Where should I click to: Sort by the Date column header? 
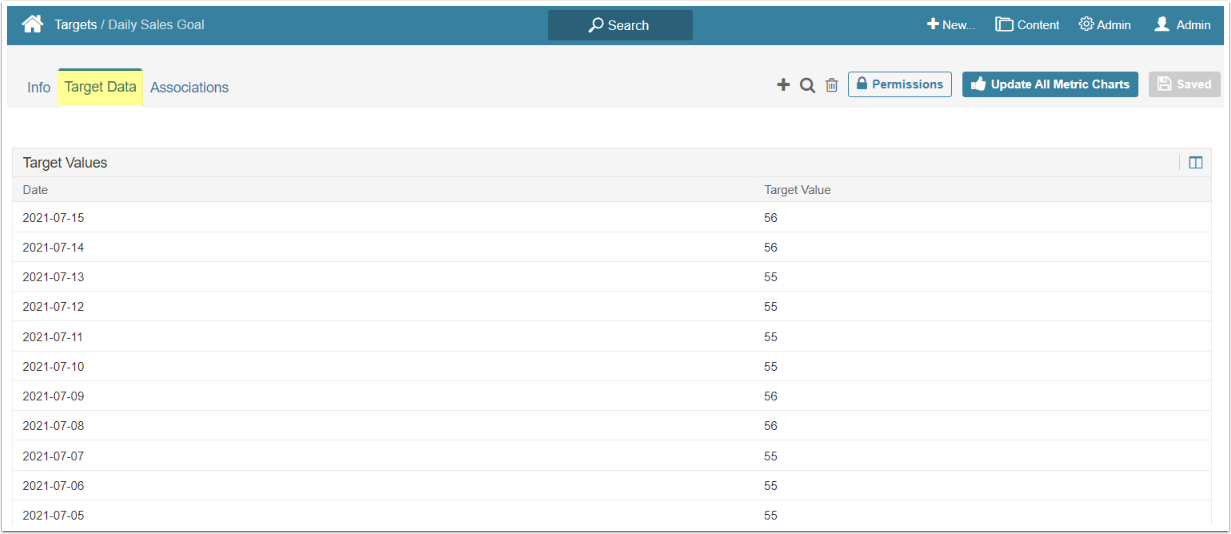35,189
